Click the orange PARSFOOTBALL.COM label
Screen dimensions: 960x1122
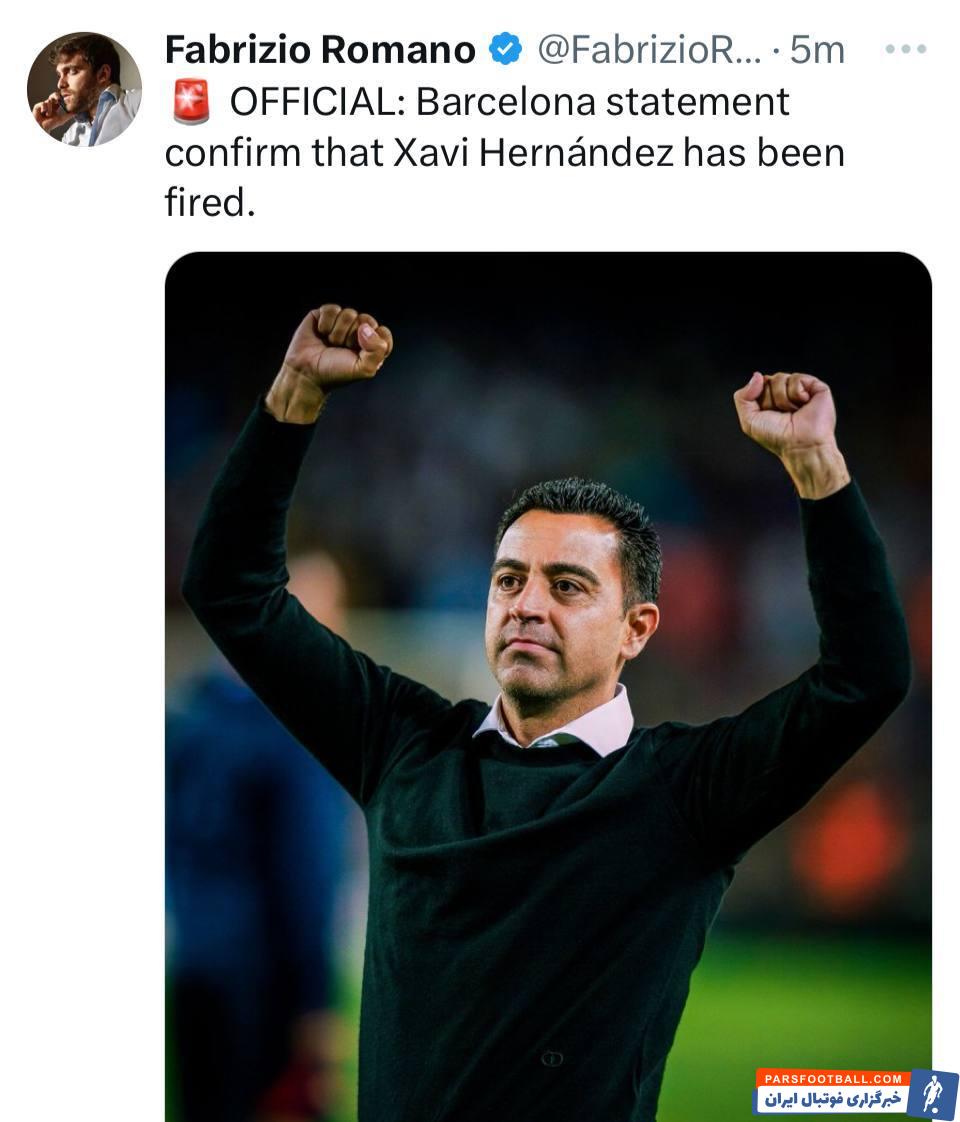tap(832, 1078)
